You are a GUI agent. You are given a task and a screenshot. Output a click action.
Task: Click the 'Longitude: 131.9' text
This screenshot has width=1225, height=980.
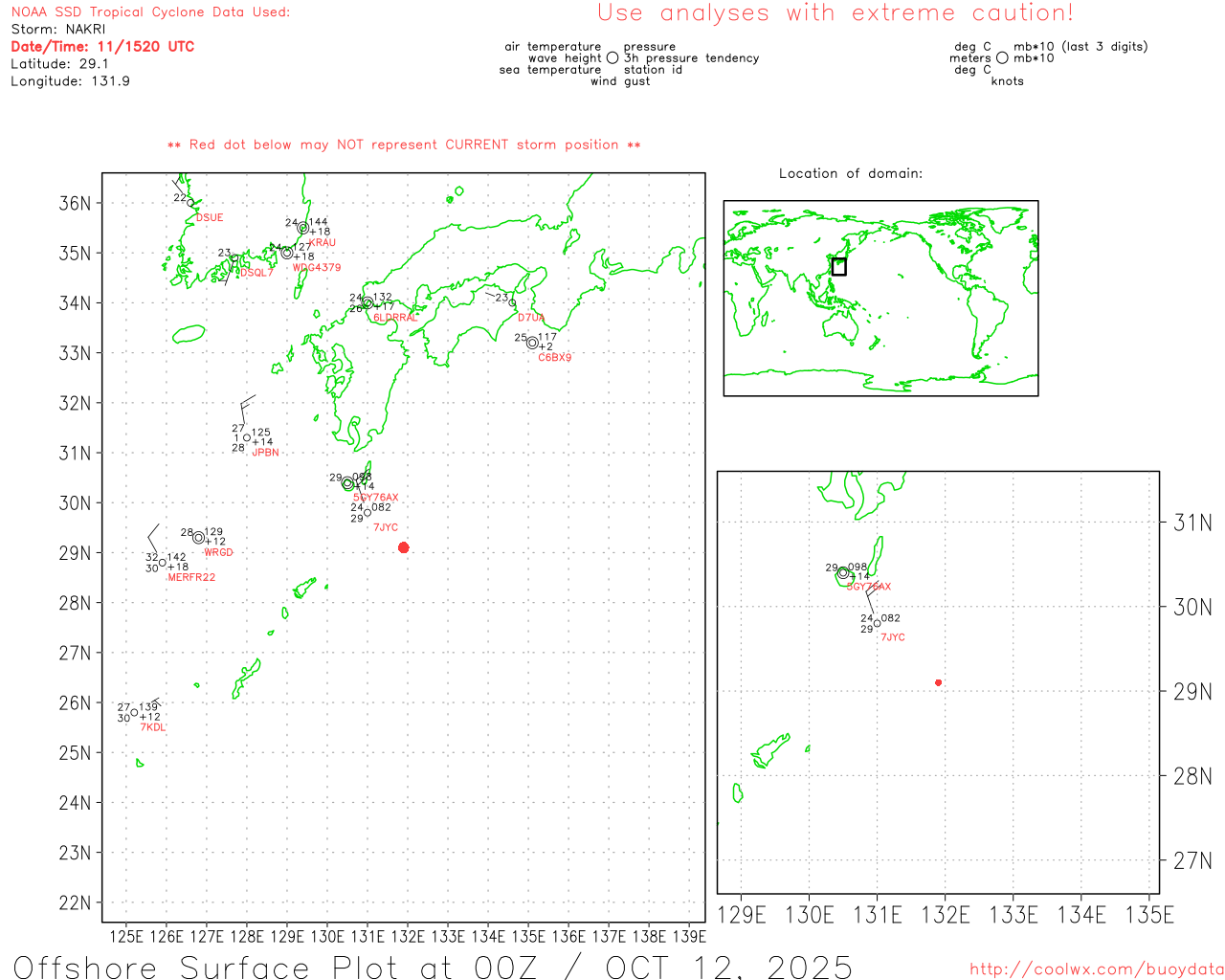70,81
